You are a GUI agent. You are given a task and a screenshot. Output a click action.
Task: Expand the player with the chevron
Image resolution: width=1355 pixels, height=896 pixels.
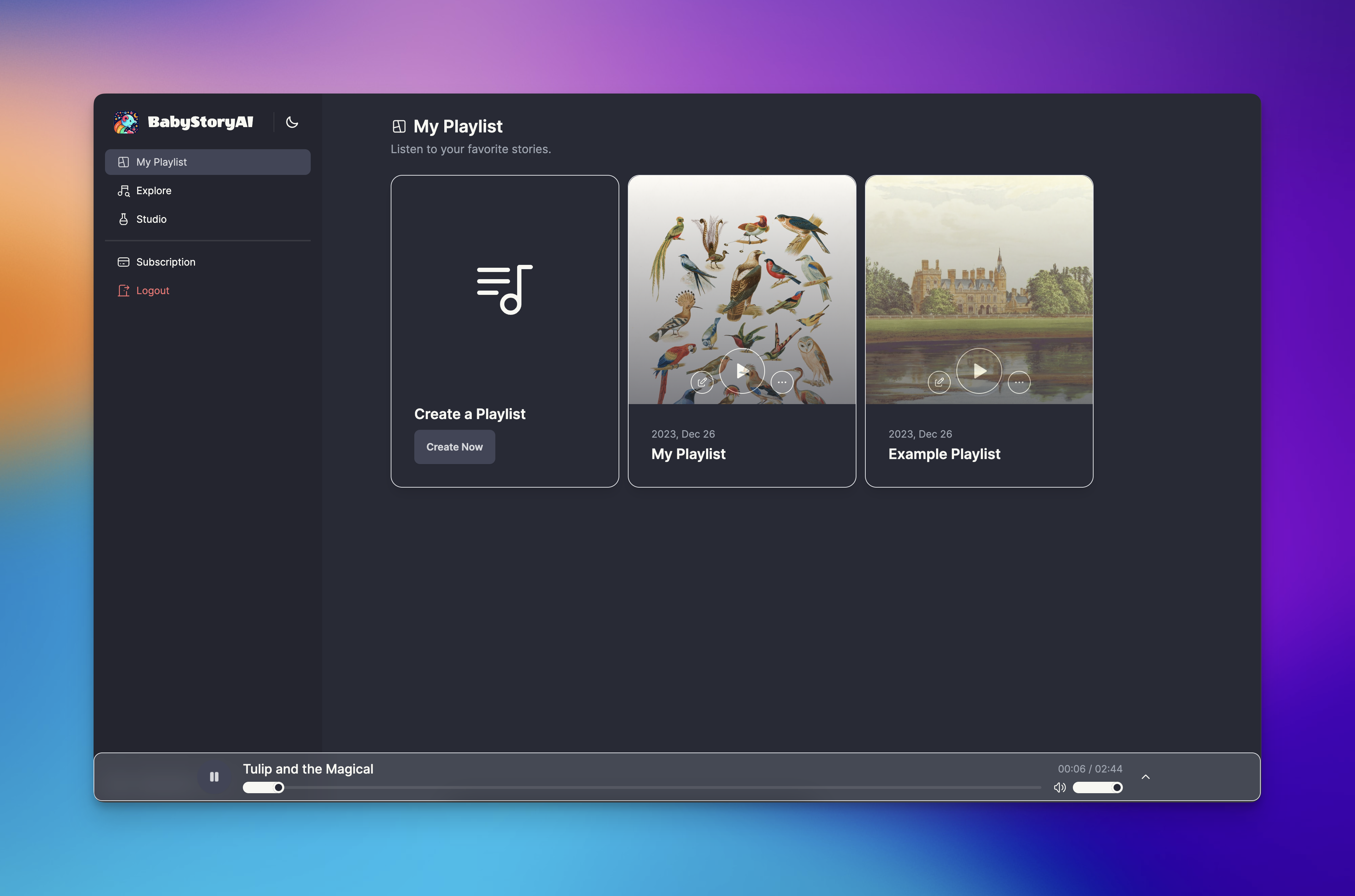[1145, 777]
